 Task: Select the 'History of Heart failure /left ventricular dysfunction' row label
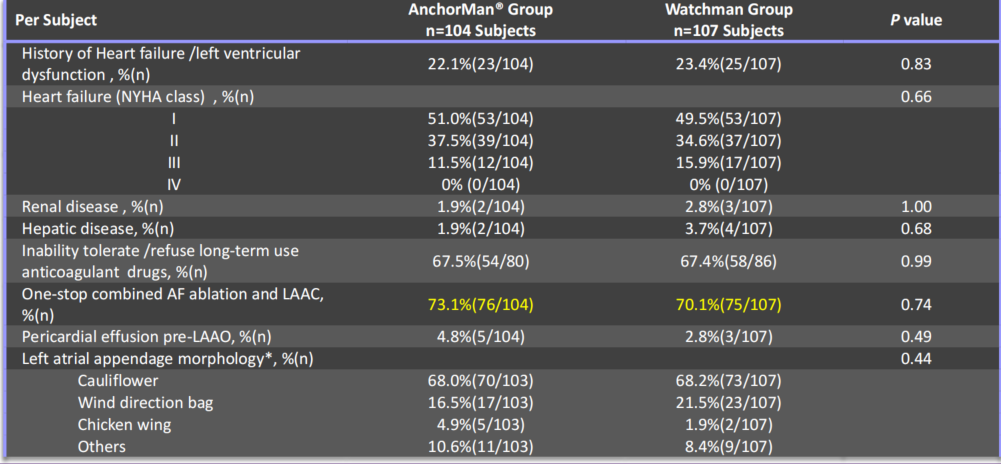coord(161,64)
